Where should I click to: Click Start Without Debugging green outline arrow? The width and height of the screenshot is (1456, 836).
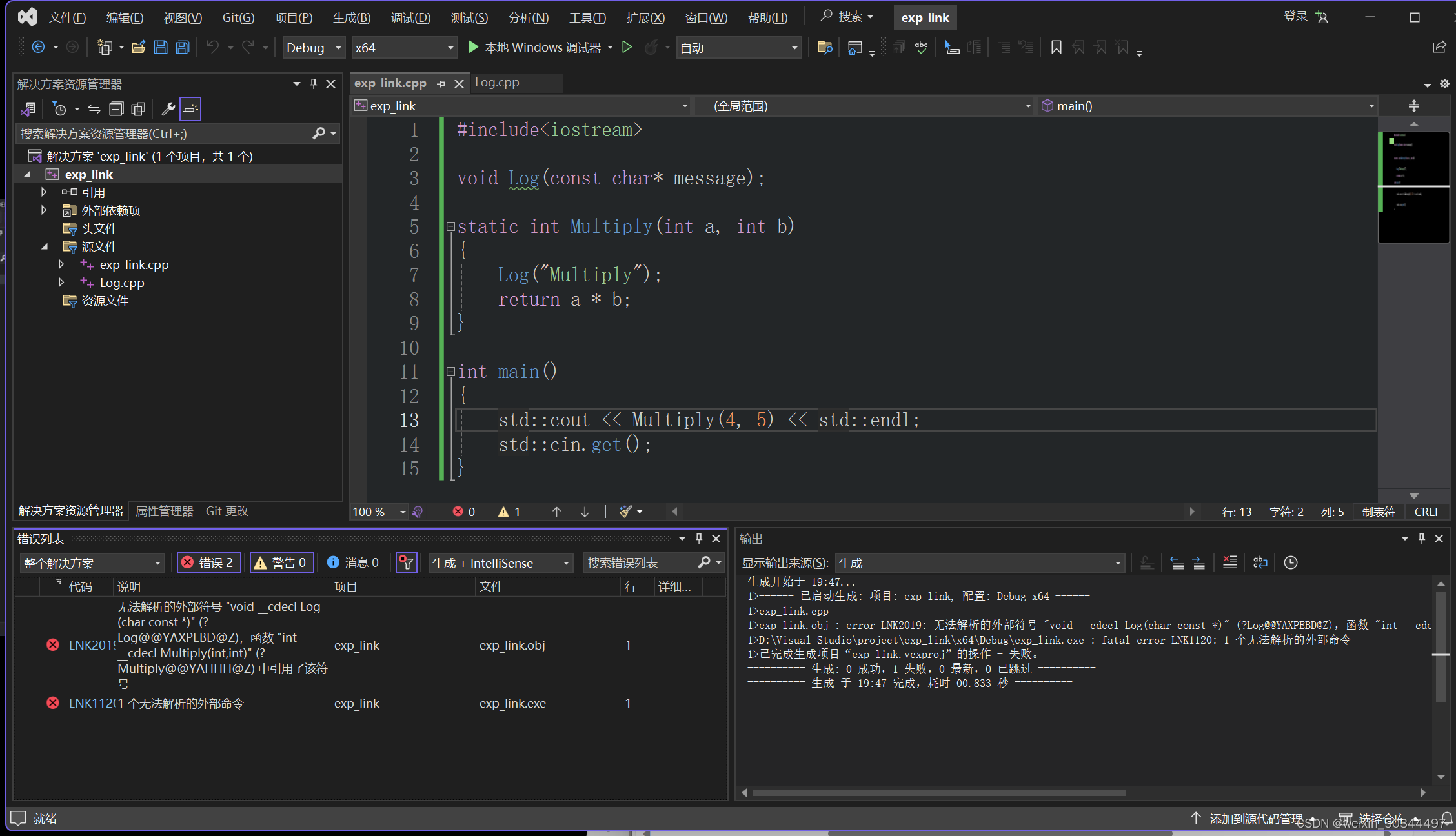(627, 47)
